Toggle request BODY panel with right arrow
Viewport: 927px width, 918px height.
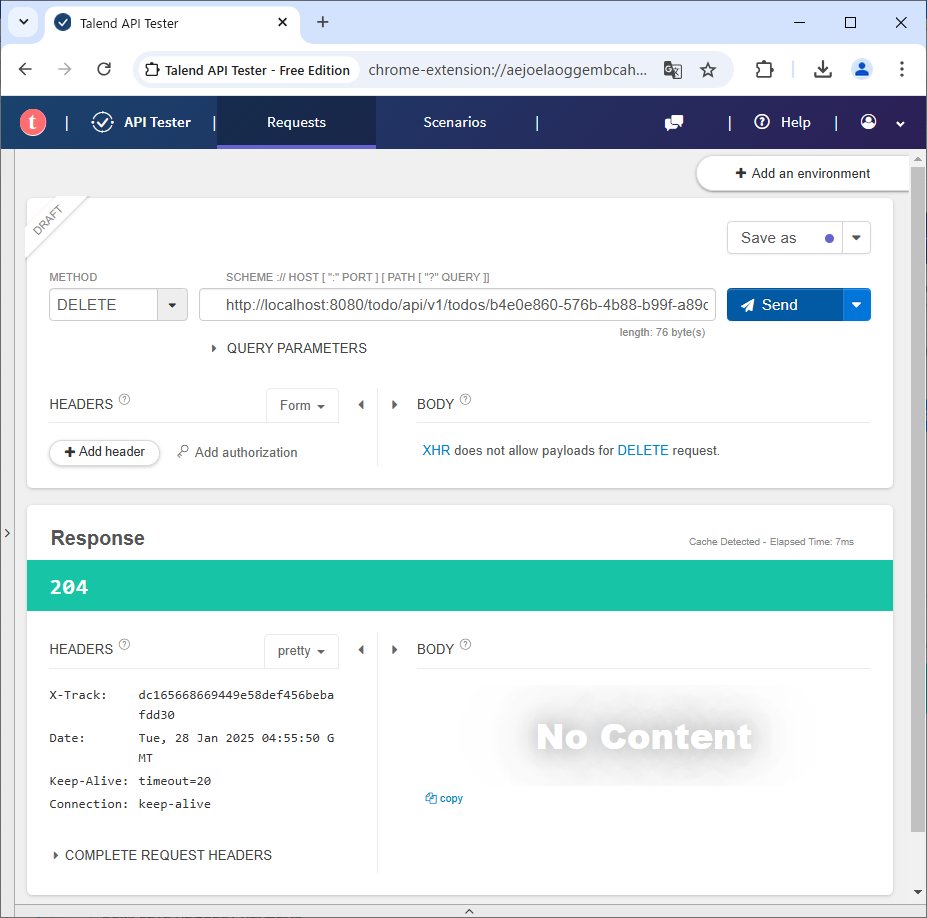[x=395, y=405]
